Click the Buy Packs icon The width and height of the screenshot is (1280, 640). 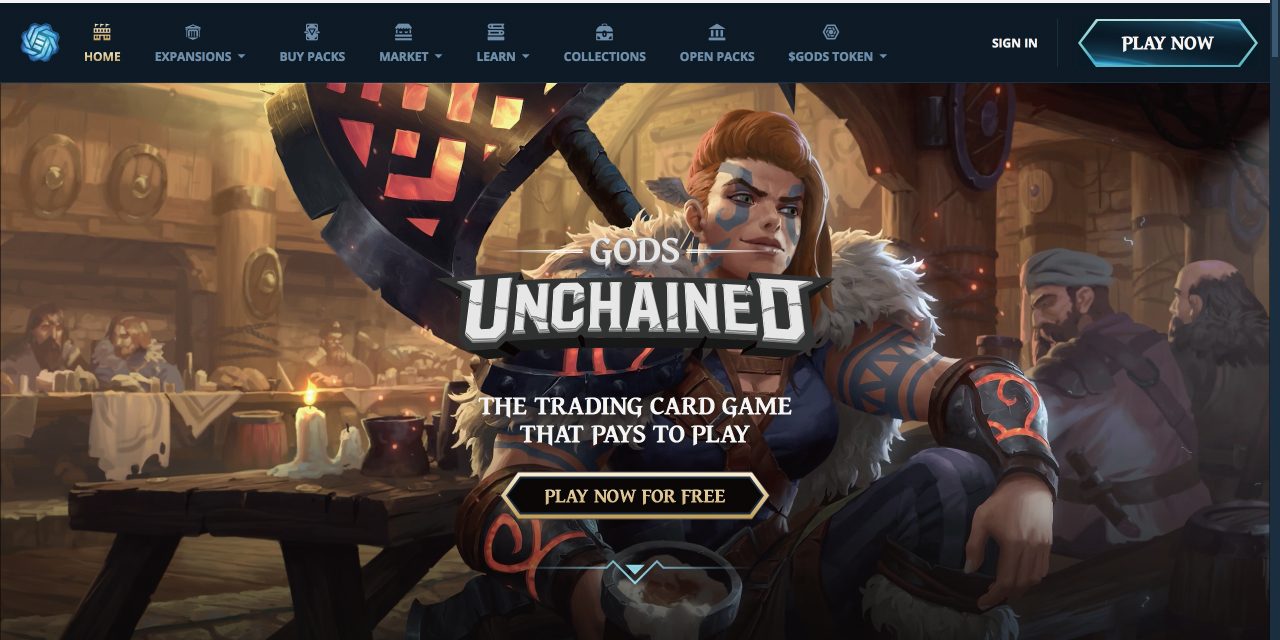coord(312,32)
